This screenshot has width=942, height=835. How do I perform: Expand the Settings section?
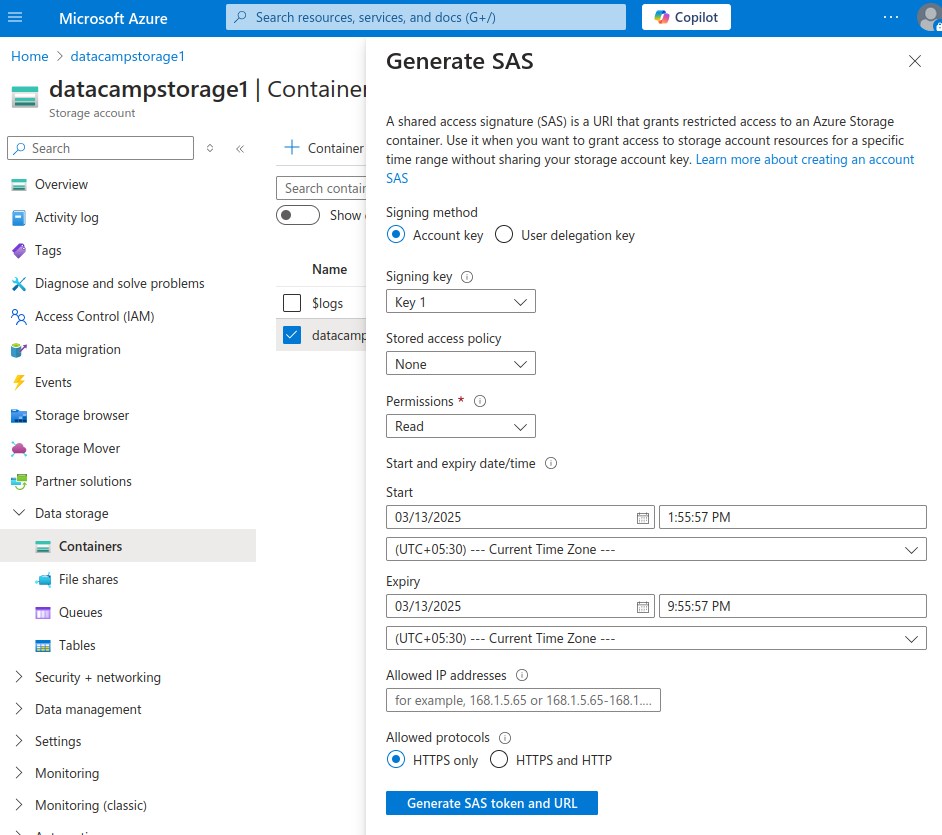click(19, 741)
